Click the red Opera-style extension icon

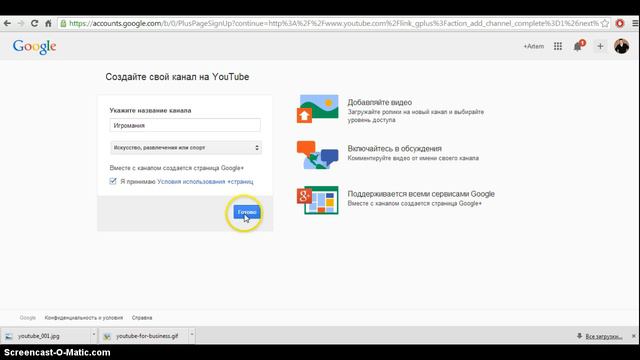click(620, 23)
